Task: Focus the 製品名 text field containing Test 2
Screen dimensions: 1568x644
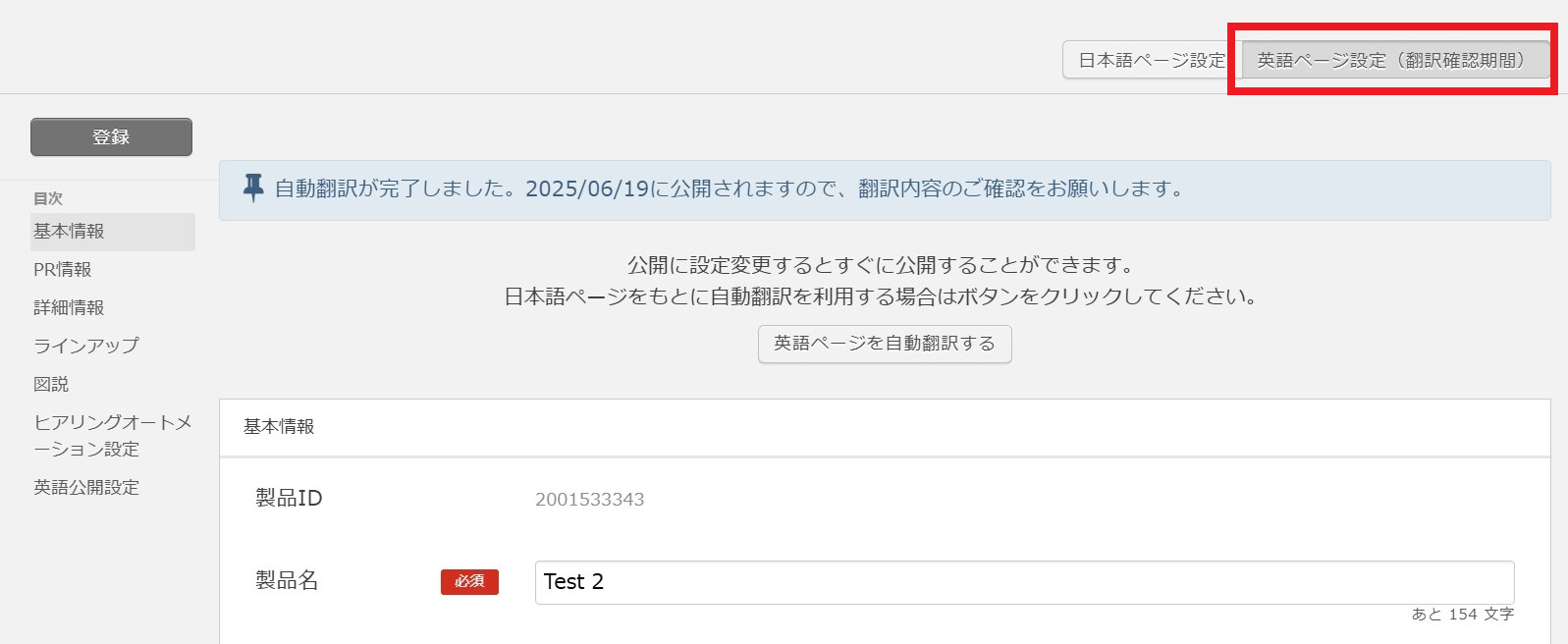Action: point(1023,582)
